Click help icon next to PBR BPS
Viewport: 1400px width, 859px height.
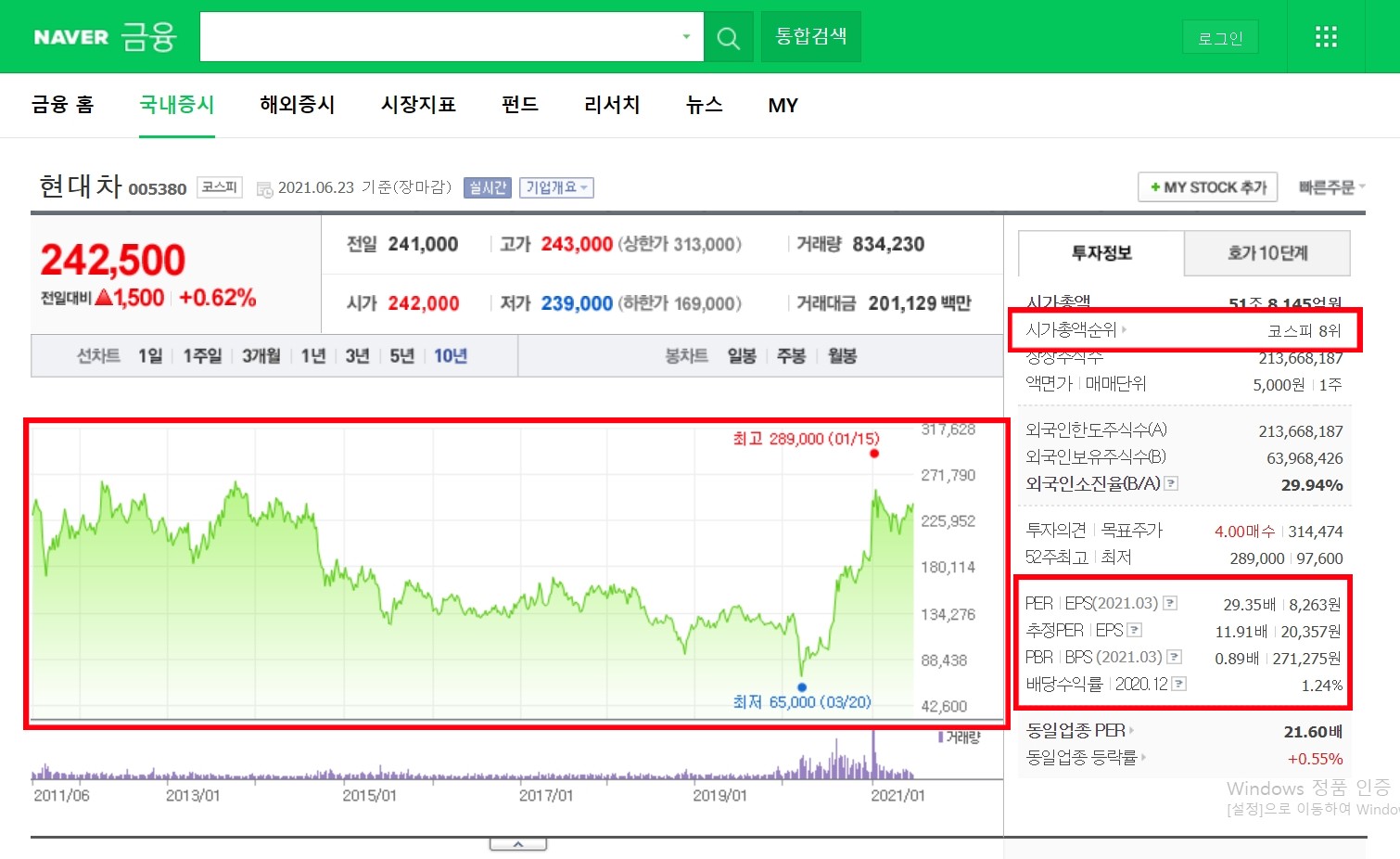pyautogui.click(x=1174, y=658)
